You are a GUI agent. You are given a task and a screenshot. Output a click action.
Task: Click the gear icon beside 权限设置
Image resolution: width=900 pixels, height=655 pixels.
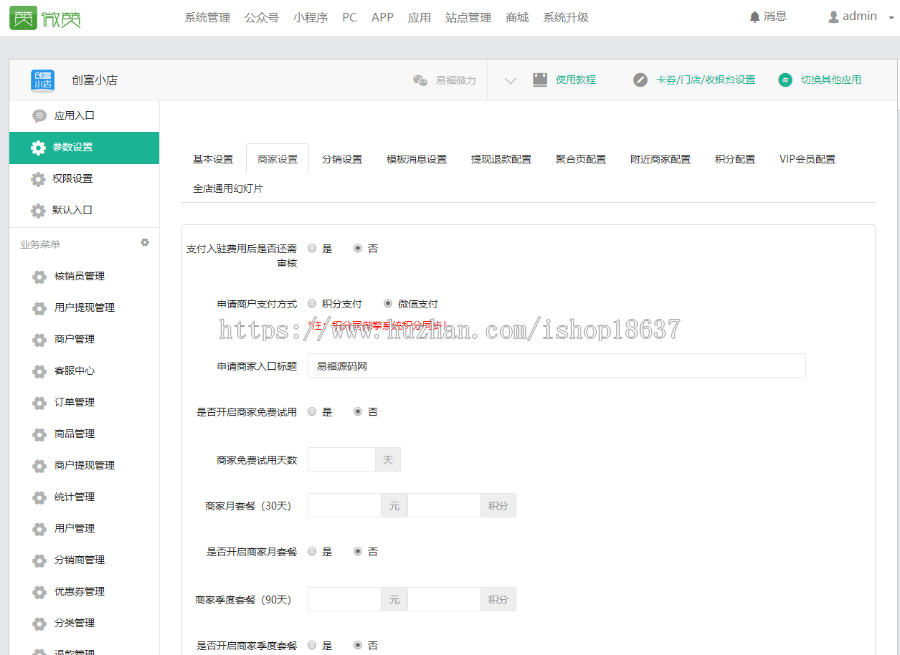(38, 179)
